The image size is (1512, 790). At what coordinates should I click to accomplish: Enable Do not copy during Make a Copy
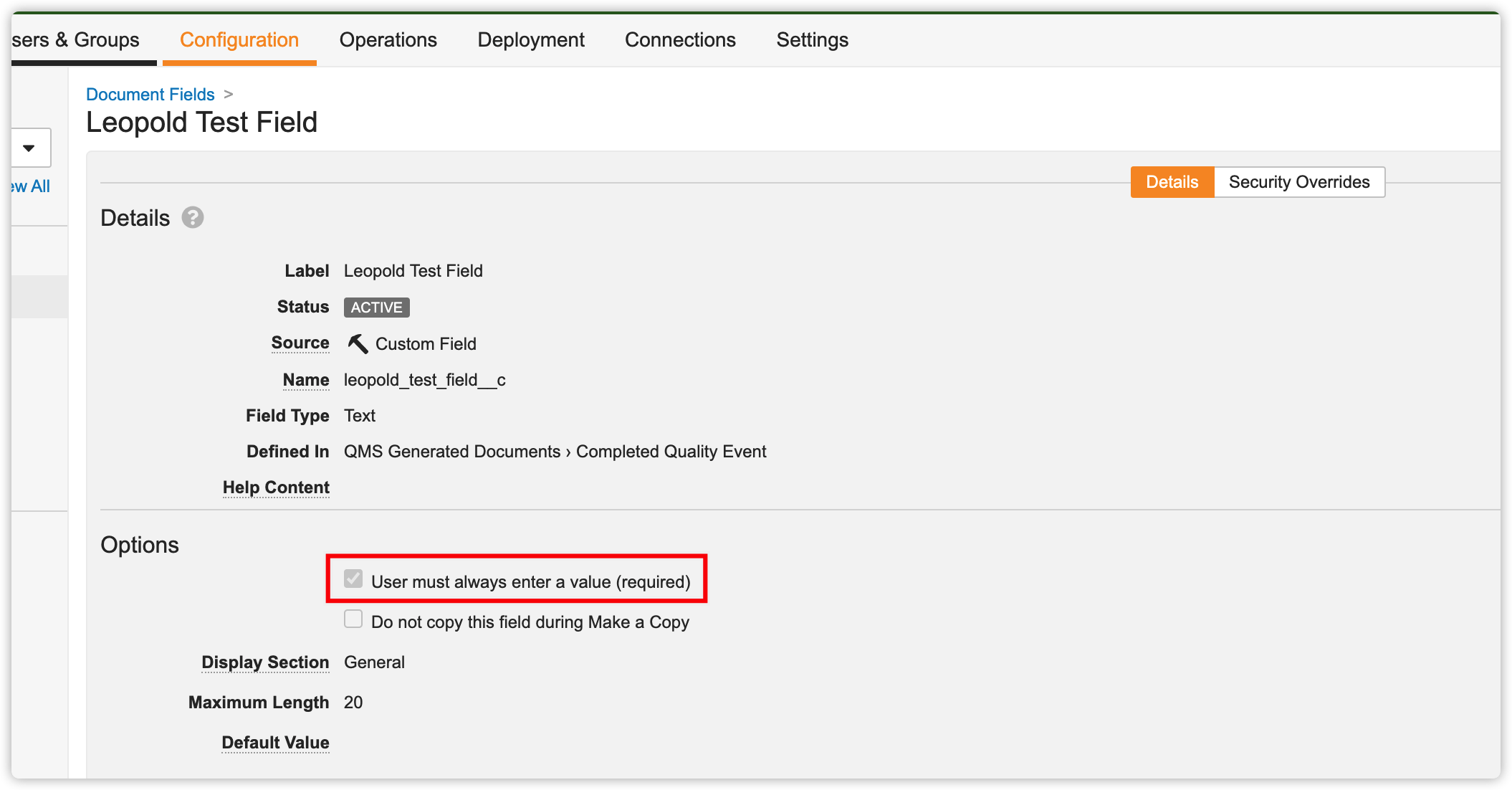coord(353,619)
